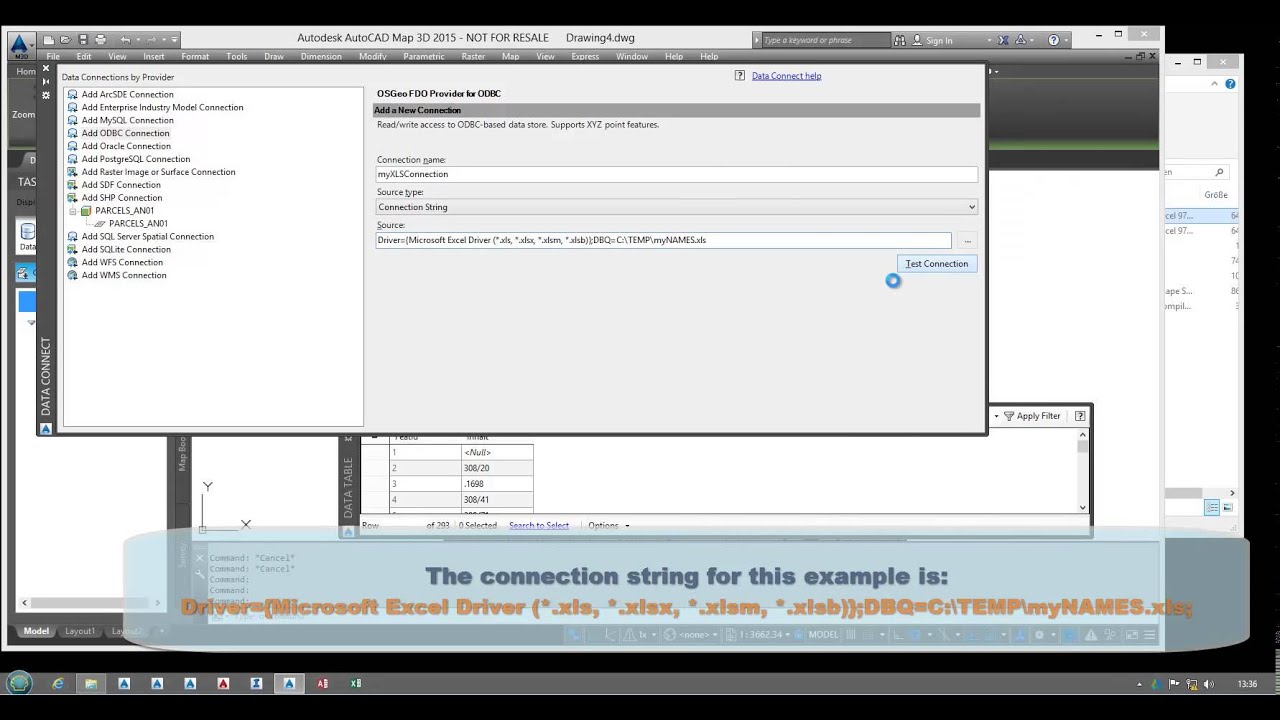
Task: Open the Format menu
Action: click(195, 57)
